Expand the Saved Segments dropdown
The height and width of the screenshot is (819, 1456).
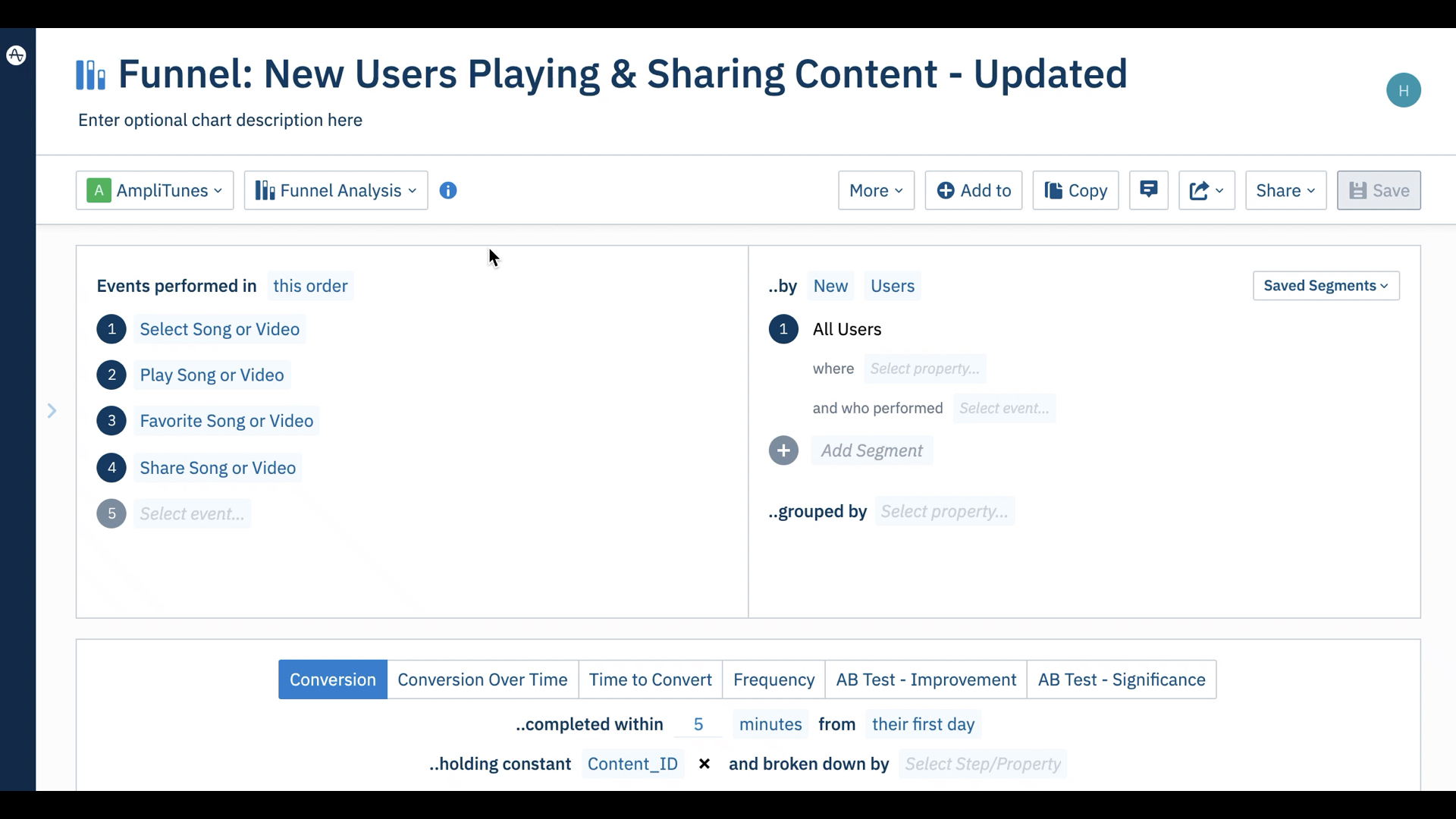coord(1326,286)
